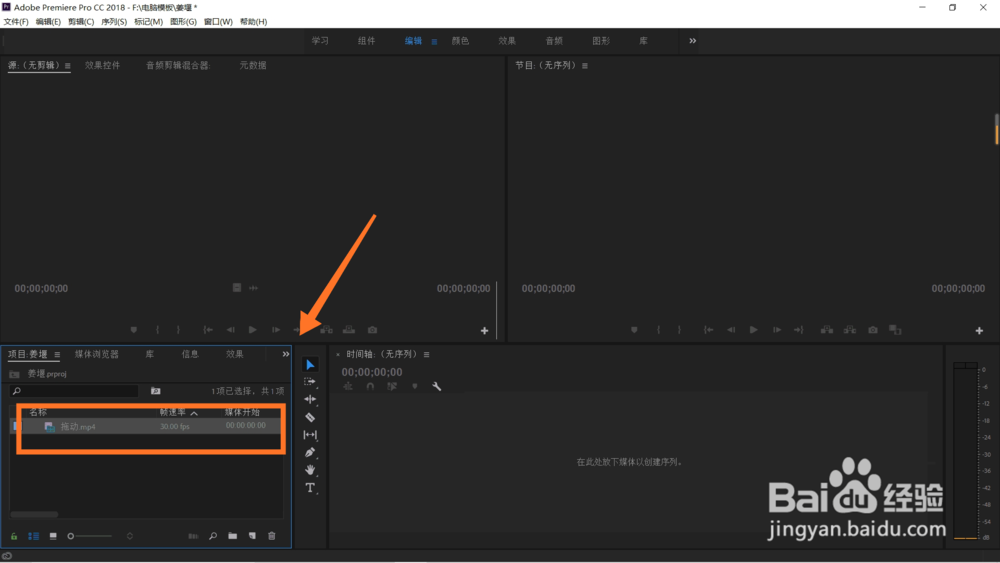Switch project panel to icon view
The width and height of the screenshot is (1000, 563).
click(x=53, y=536)
